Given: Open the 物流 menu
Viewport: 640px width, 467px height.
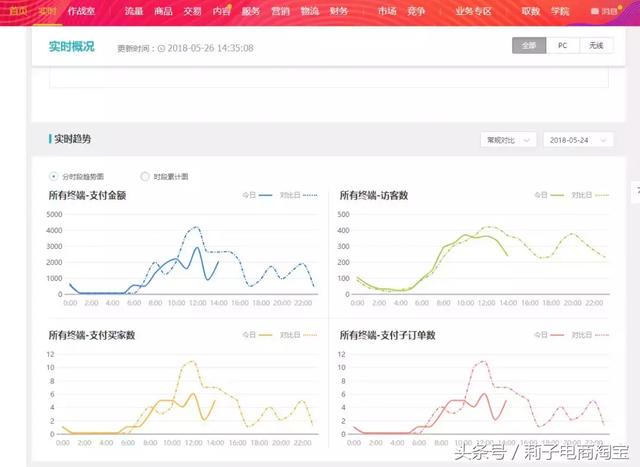Looking at the screenshot, I should (x=310, y=11).
